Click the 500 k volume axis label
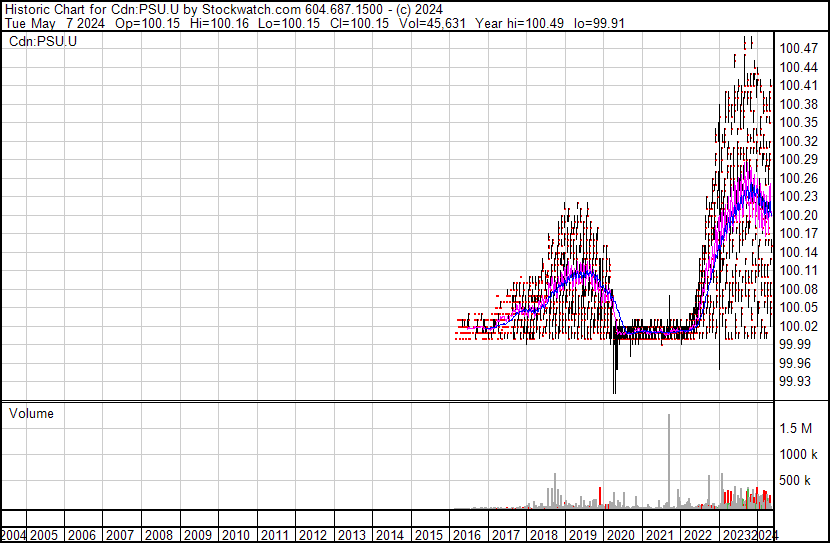830x543 pixels. click(x=795, y=481)
